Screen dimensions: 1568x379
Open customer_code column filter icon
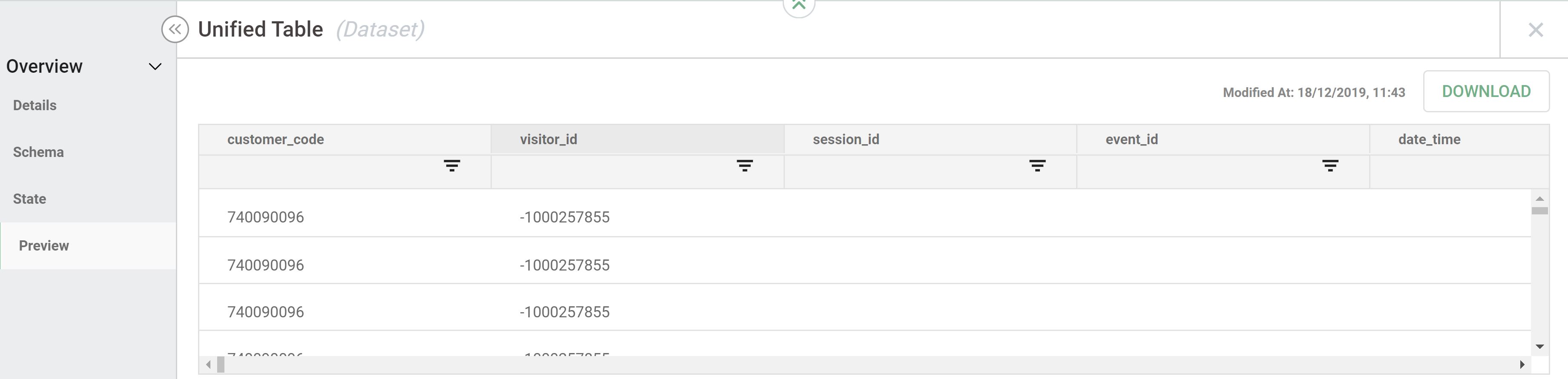452,165
